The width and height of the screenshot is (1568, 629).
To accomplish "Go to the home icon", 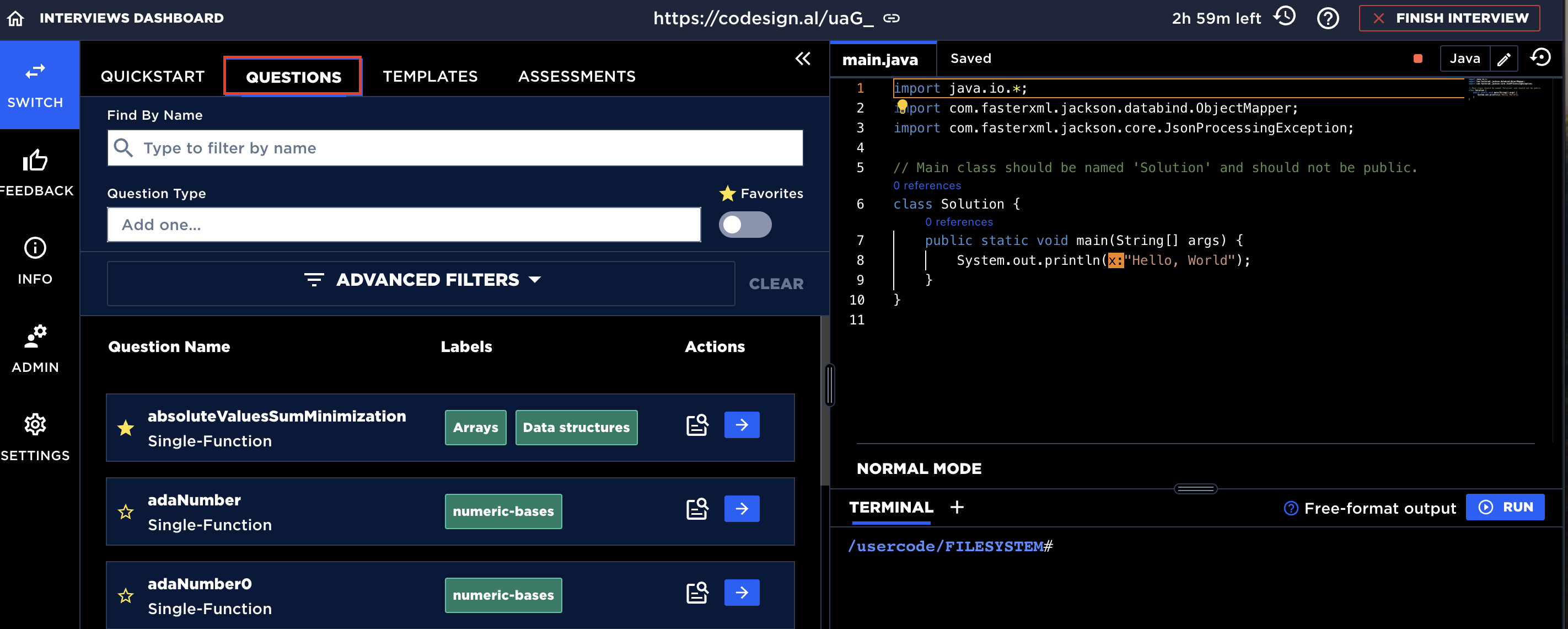I will tap(16, 18).
